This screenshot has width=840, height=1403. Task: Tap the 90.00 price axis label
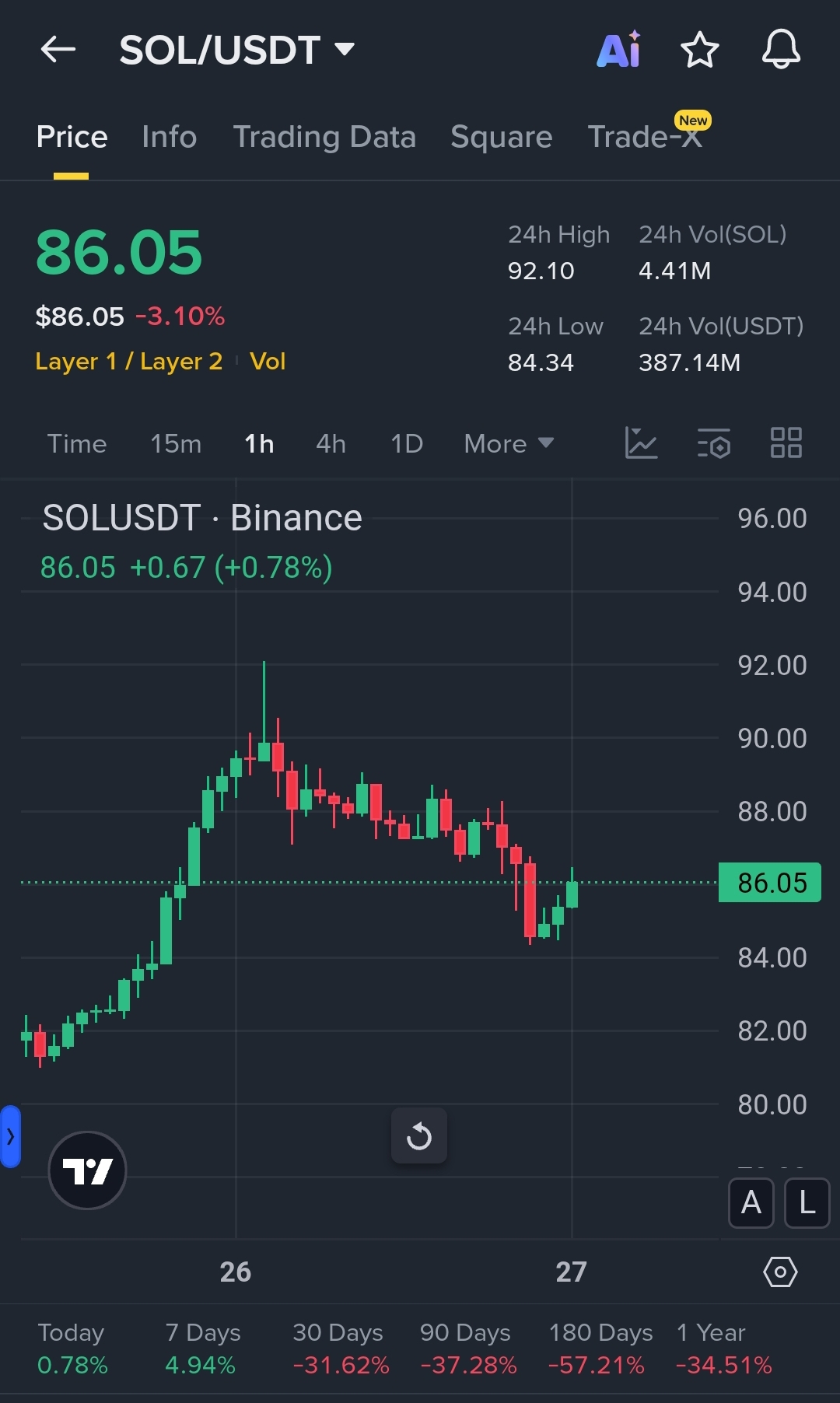click(772, 739)
